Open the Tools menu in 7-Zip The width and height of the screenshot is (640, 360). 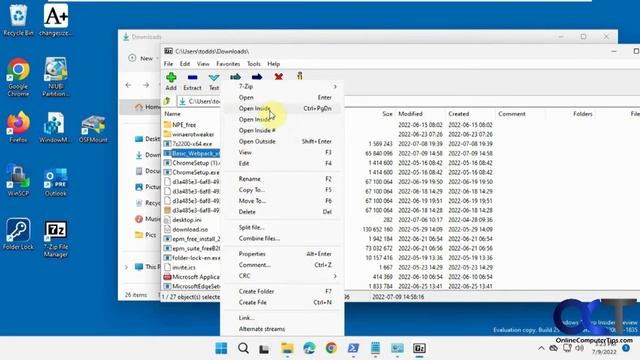pyautogui.click(x=253, y=64)
